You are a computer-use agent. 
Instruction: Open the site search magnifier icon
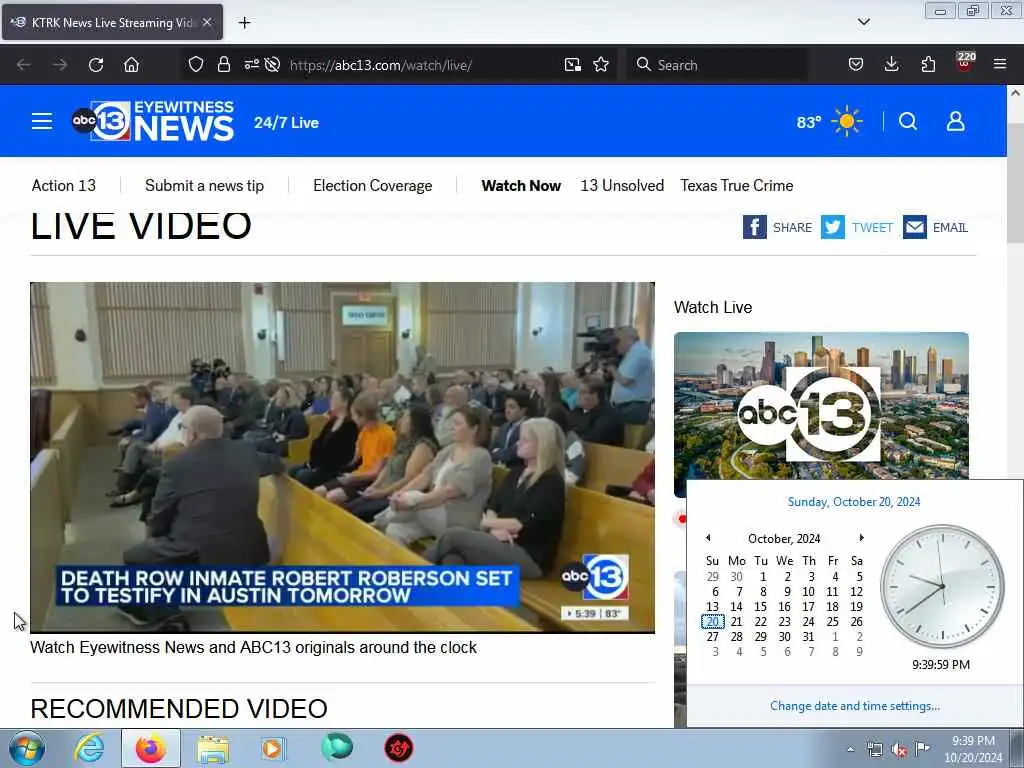[x=908, y=121]
